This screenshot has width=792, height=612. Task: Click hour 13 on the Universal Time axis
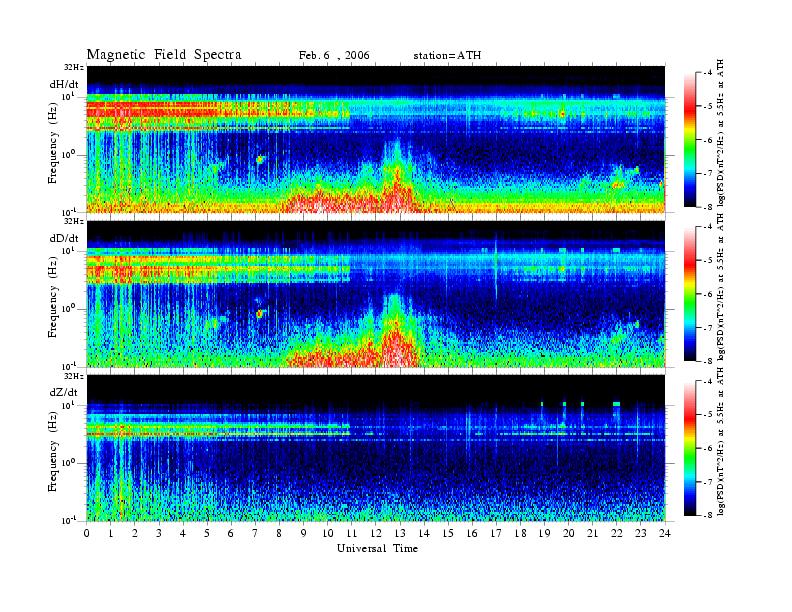pos(400,534)
